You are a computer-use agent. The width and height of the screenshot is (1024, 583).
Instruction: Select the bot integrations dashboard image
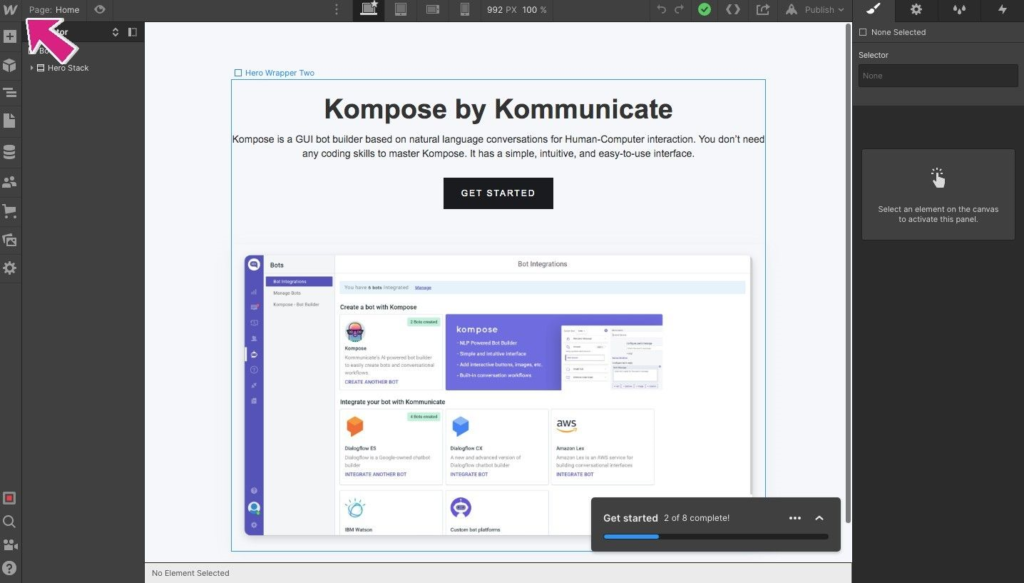pos(498,395)
